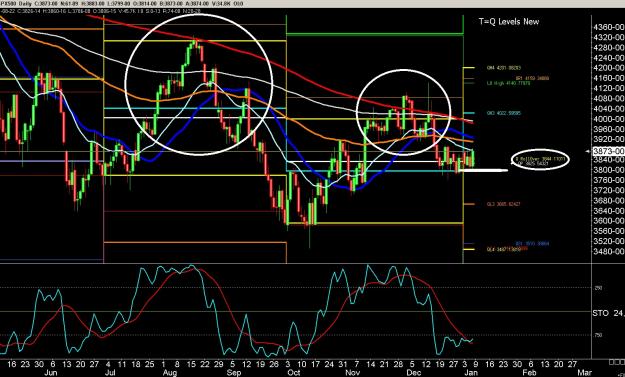Click the 3520-00 price axis label

608,241
